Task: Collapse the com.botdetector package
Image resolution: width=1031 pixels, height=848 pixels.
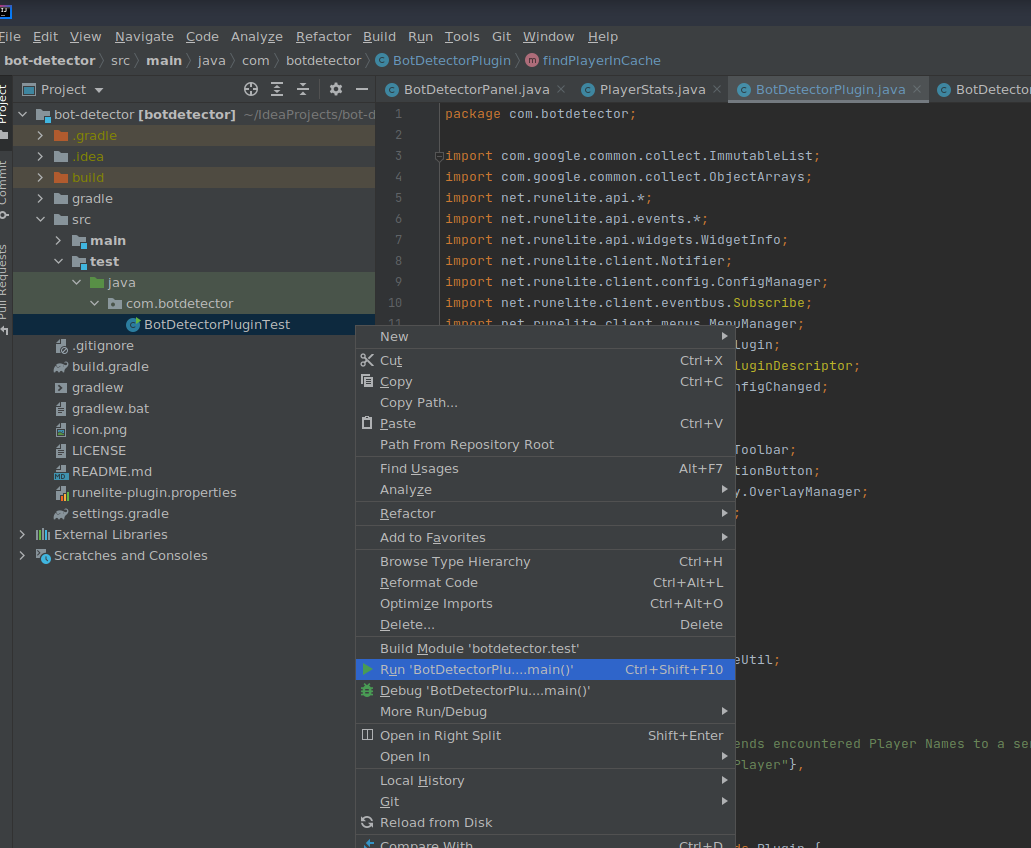Action: point(94,304)
